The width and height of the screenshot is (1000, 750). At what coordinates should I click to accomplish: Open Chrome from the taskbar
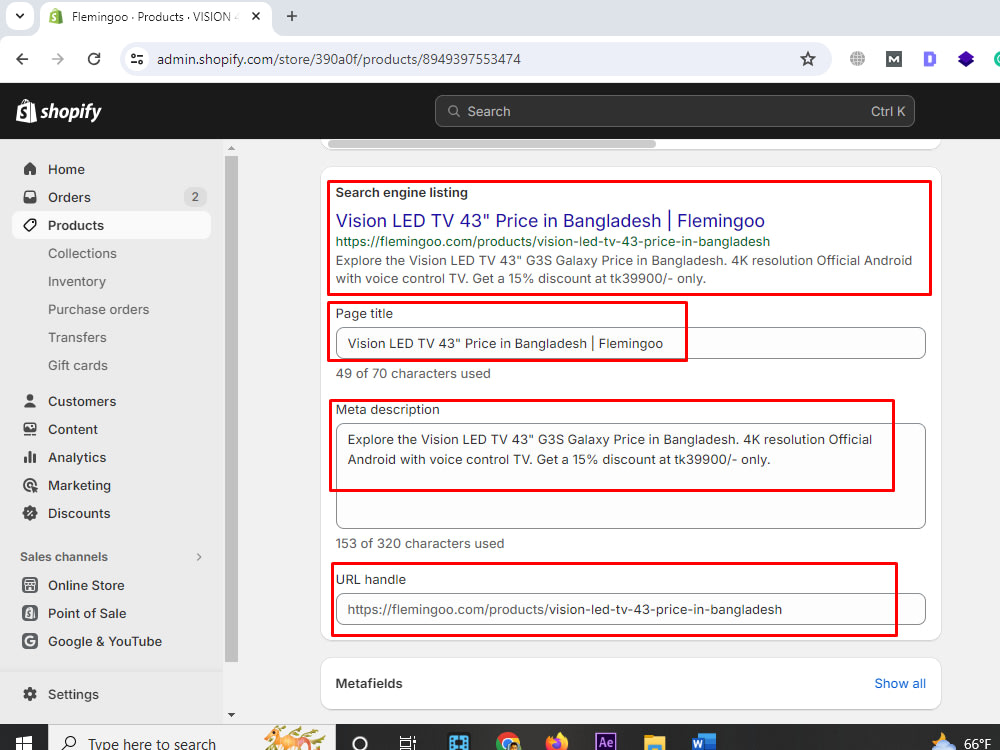click(x=508, y=742)
